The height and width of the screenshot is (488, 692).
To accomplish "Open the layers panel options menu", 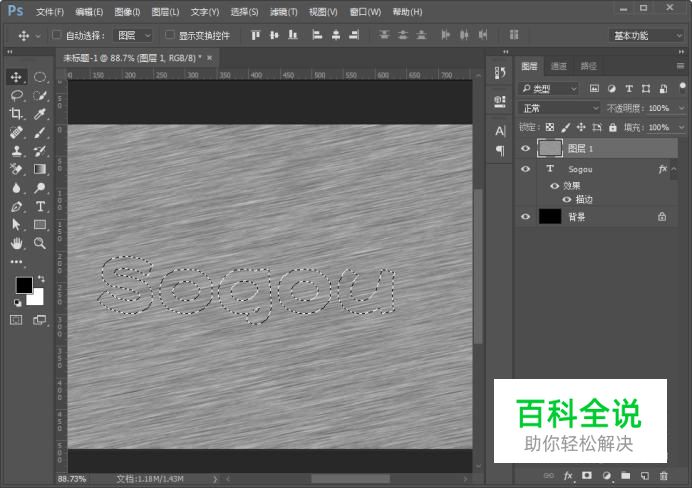I will point(681,66).
